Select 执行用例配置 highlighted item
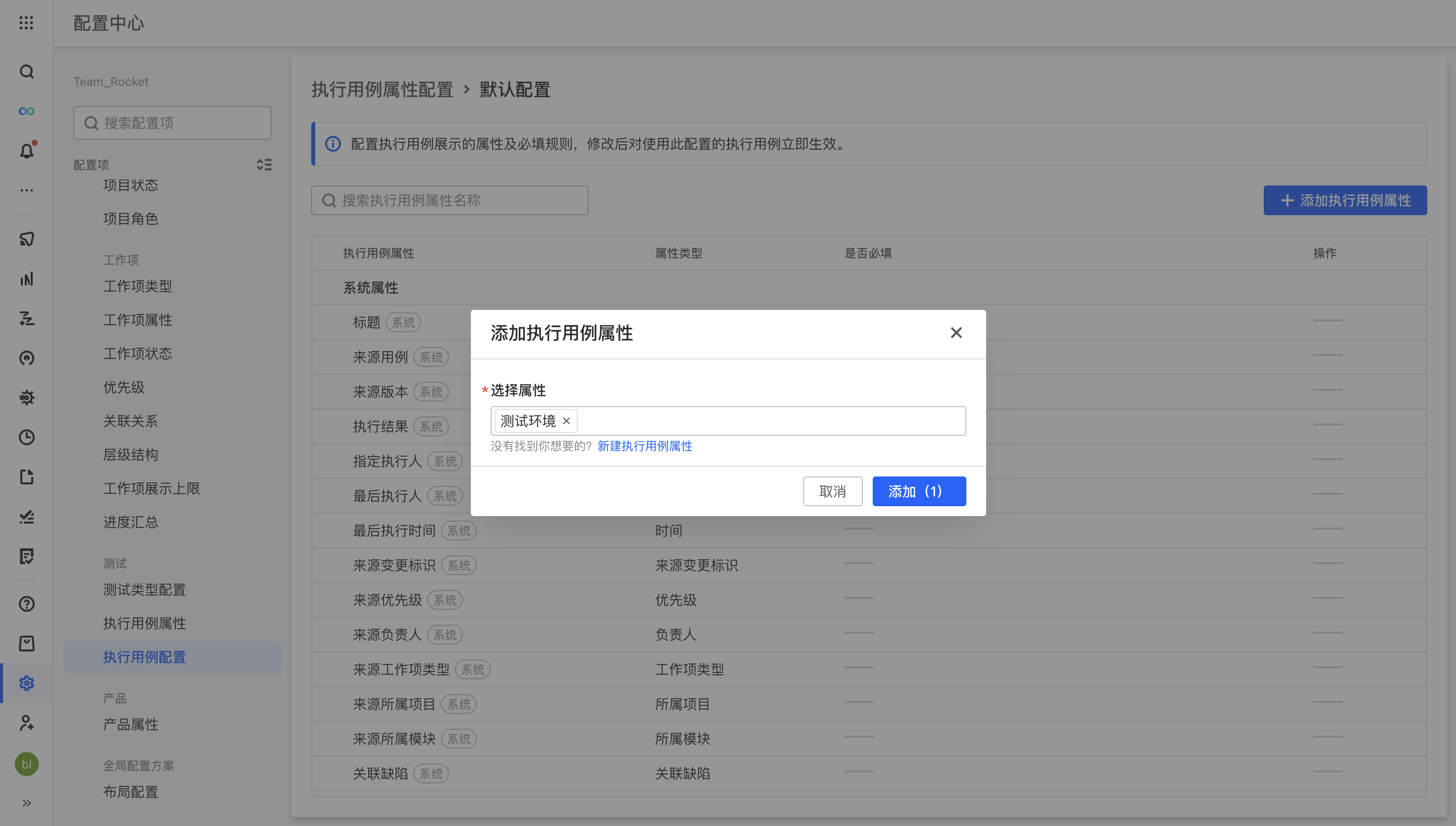The image size is (1456, 826). [172, 657]
